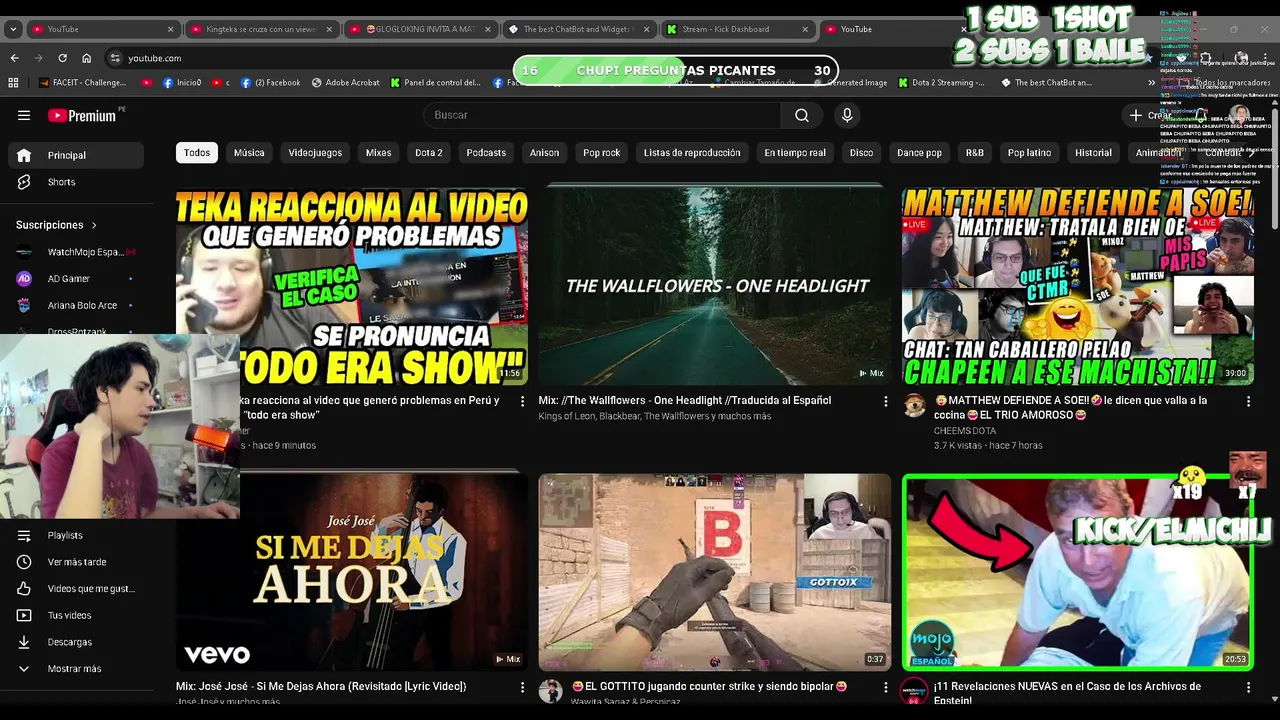Screen dimensions: 1280x720
Task: Click the browser home icon
Action: [x=86, y=58]
